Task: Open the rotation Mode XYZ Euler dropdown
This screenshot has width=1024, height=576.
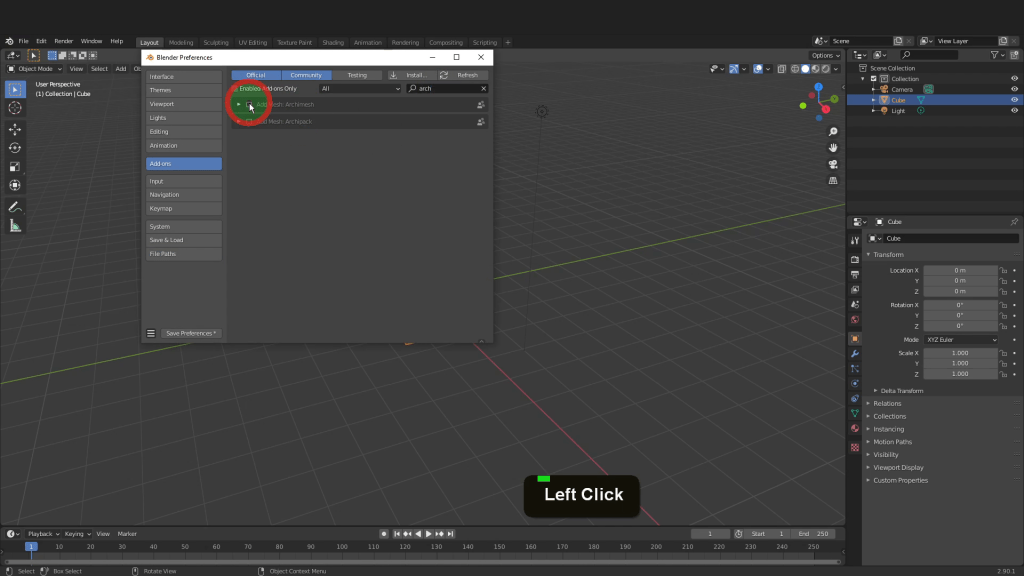Action: [960, 340]
